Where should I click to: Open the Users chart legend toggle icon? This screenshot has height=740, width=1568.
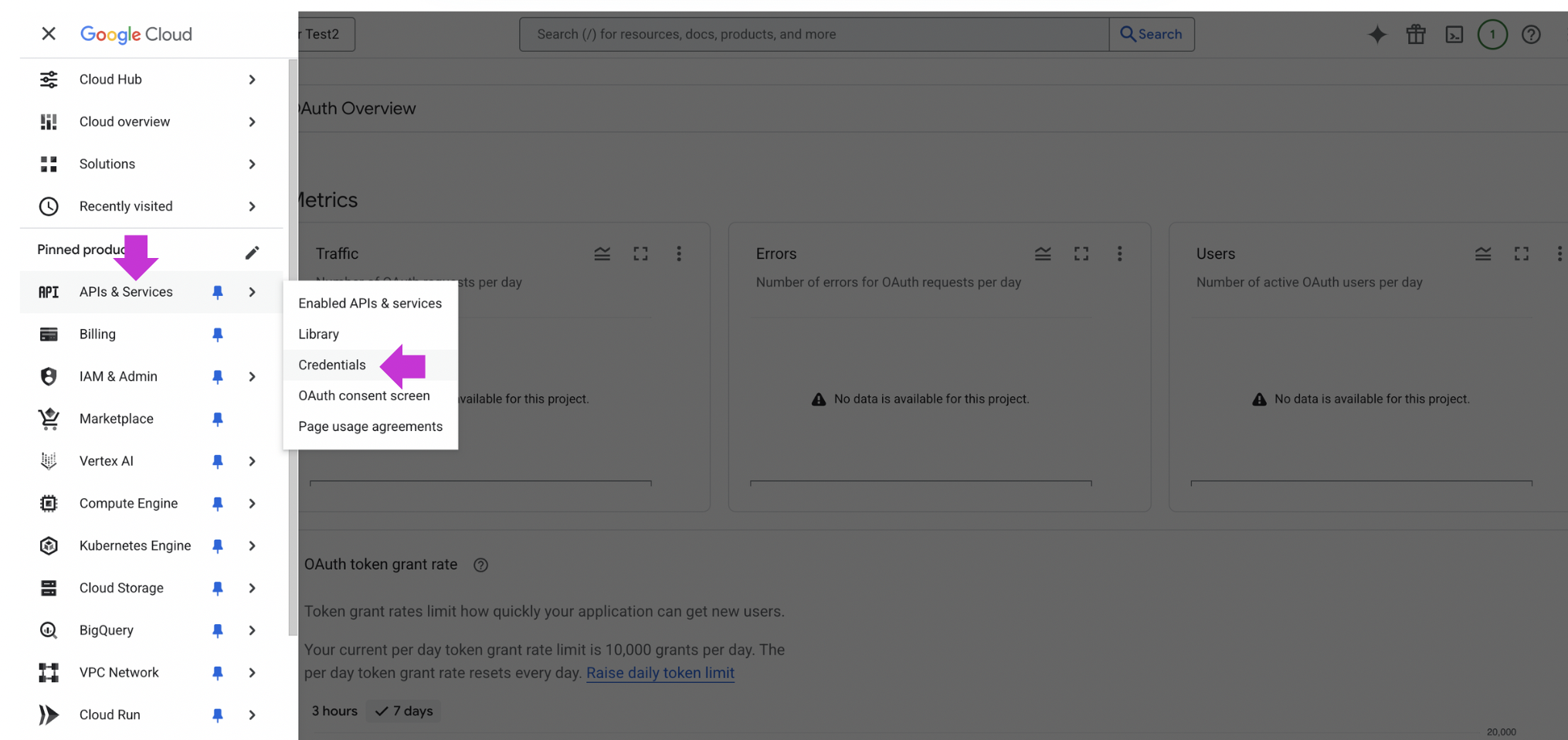(1483, 253)
